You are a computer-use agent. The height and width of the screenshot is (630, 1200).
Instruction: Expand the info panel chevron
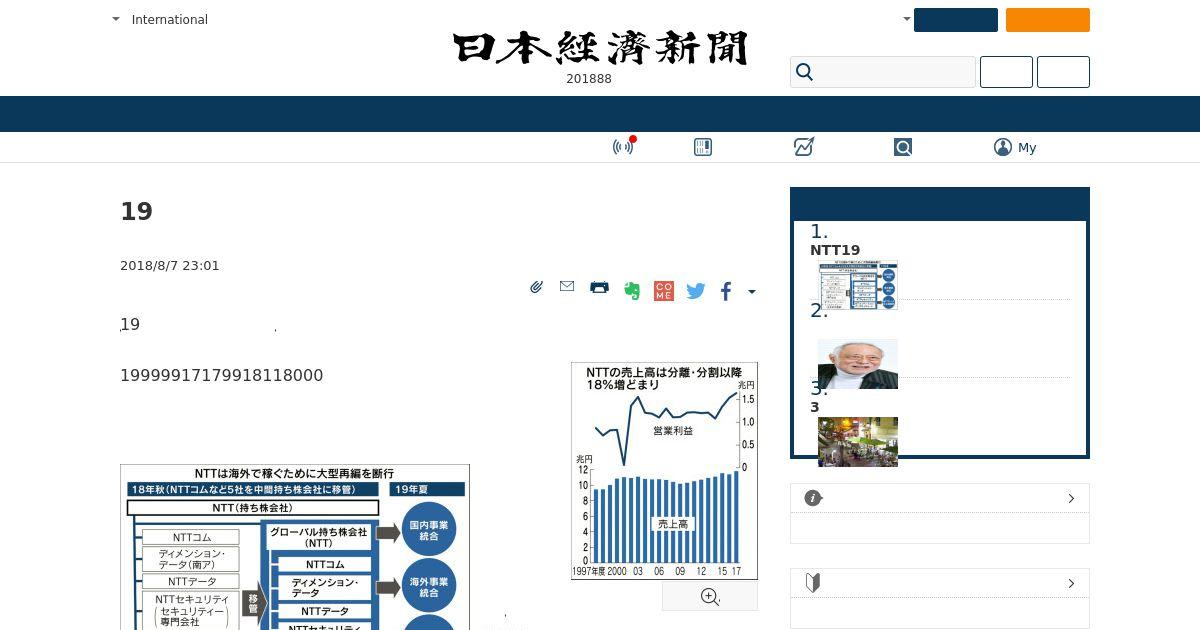pyautogui.click(x=1071, y=498)
